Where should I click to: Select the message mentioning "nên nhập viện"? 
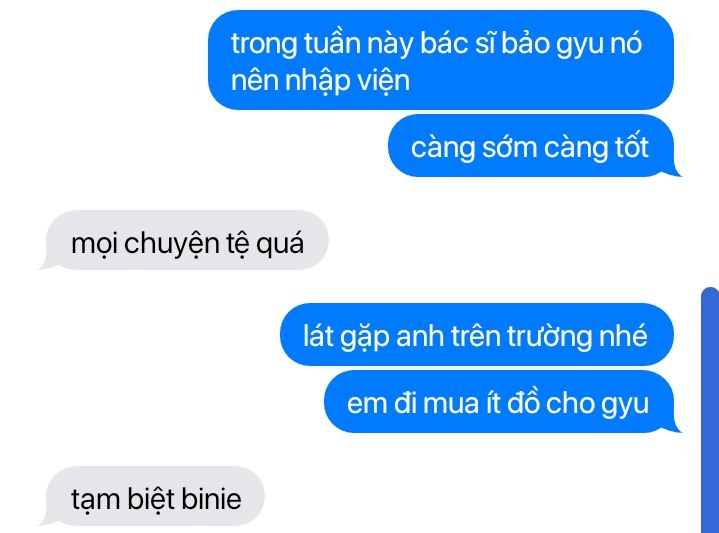point(441,60)
